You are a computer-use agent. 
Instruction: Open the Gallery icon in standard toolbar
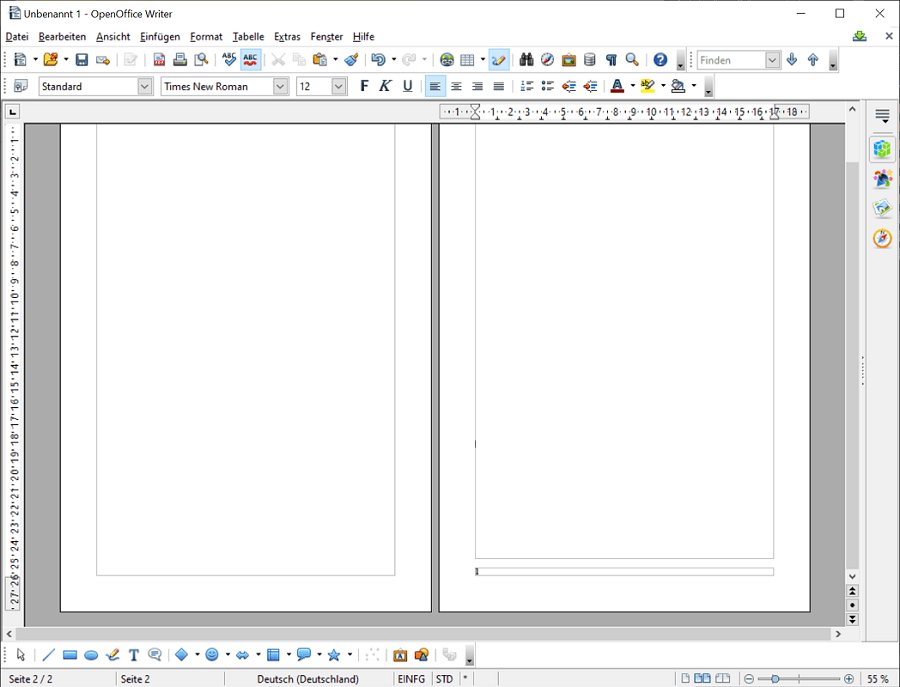568,60
